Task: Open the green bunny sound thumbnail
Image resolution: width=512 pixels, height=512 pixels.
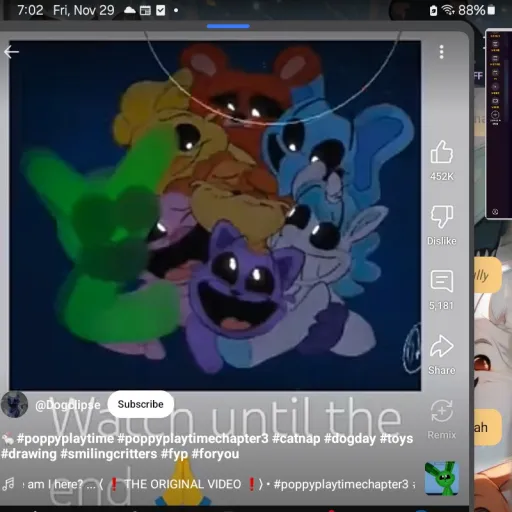Action: click(441, 478)
